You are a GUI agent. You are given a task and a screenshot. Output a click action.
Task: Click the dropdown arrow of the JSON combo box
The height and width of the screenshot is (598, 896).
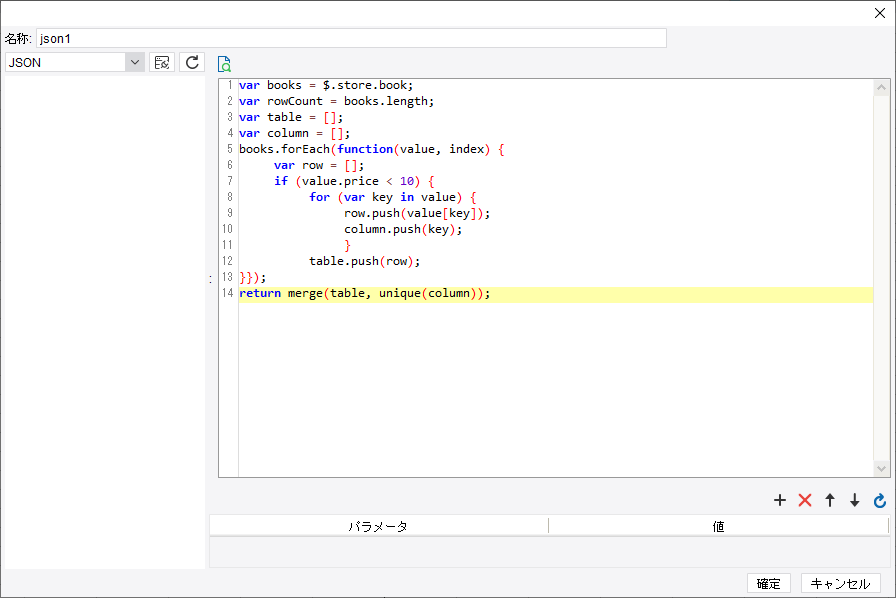[134, 61]
